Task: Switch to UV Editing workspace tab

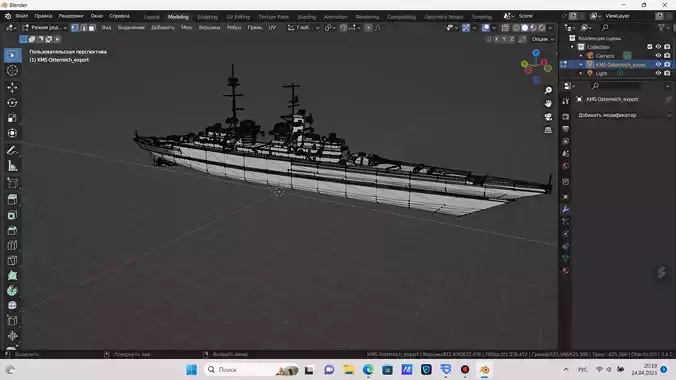Action: (x=238, y=17)
